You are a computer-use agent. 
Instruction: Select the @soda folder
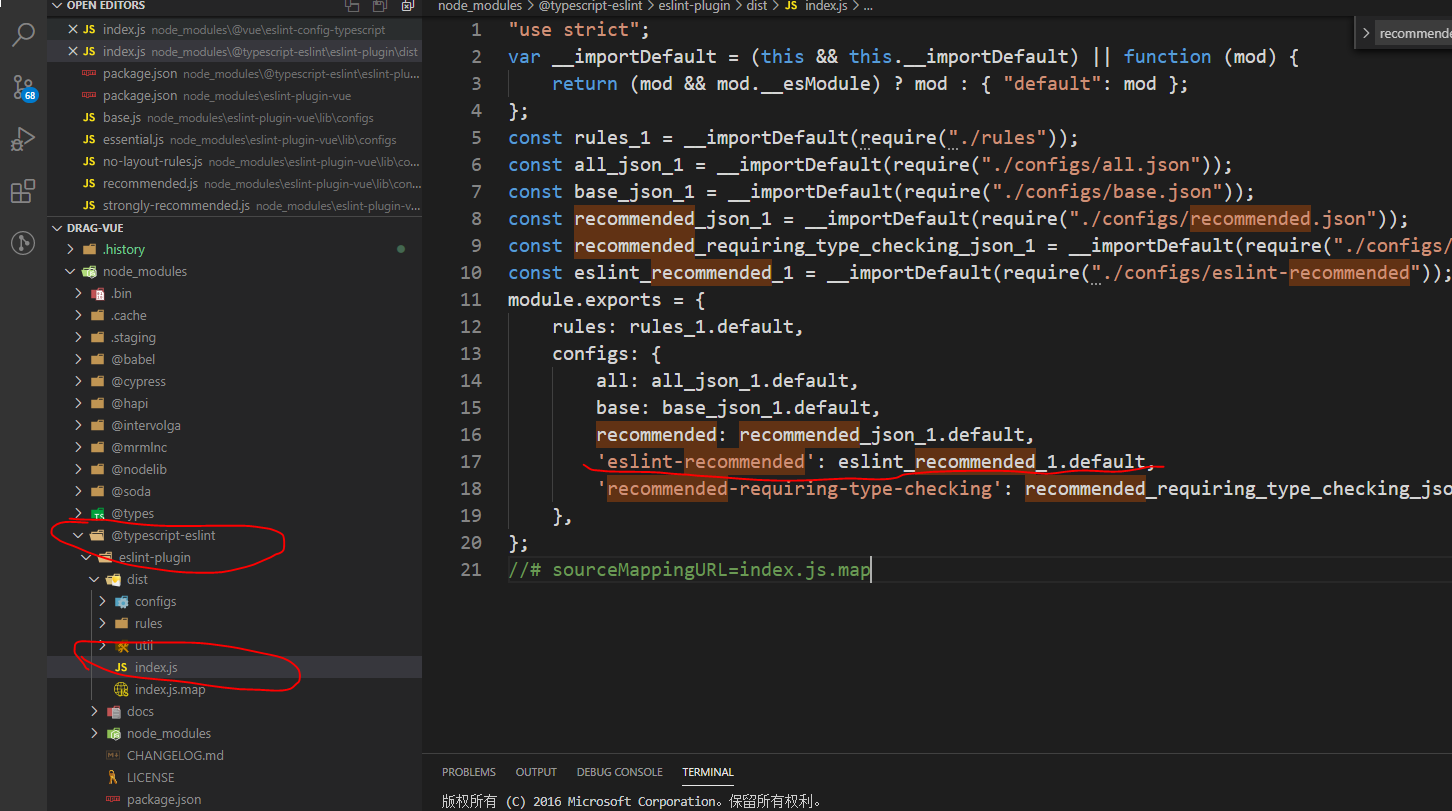click(234, 491)
